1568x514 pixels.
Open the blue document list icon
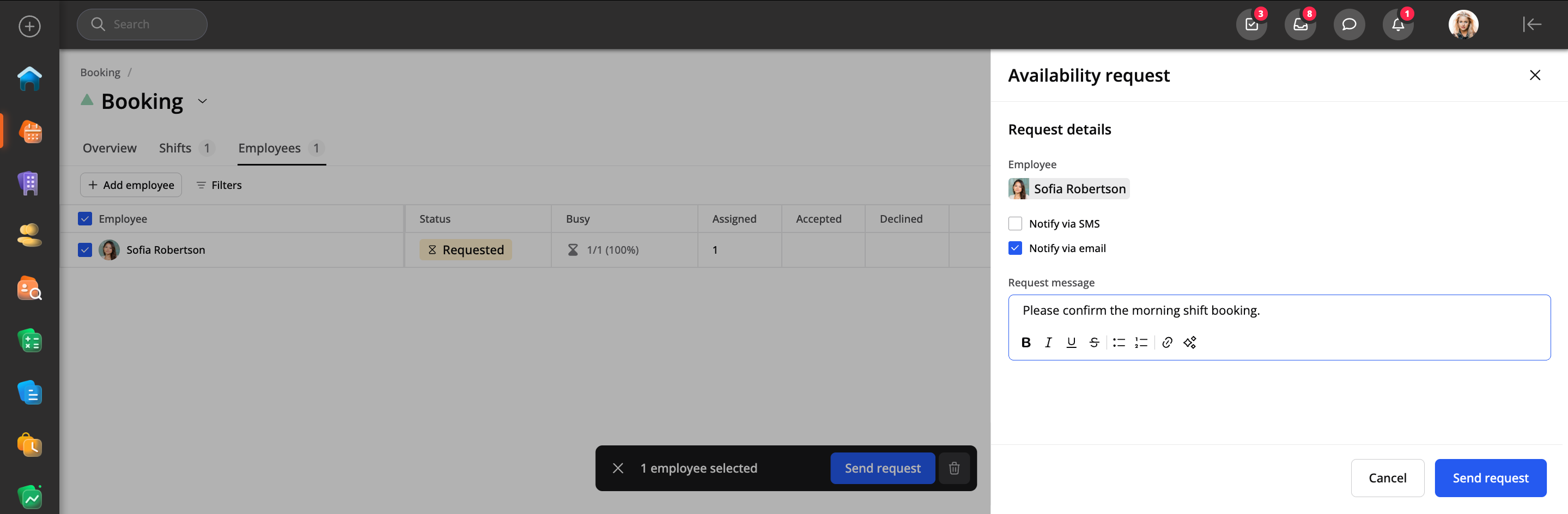pyautogui.click(x=29, y=393)
